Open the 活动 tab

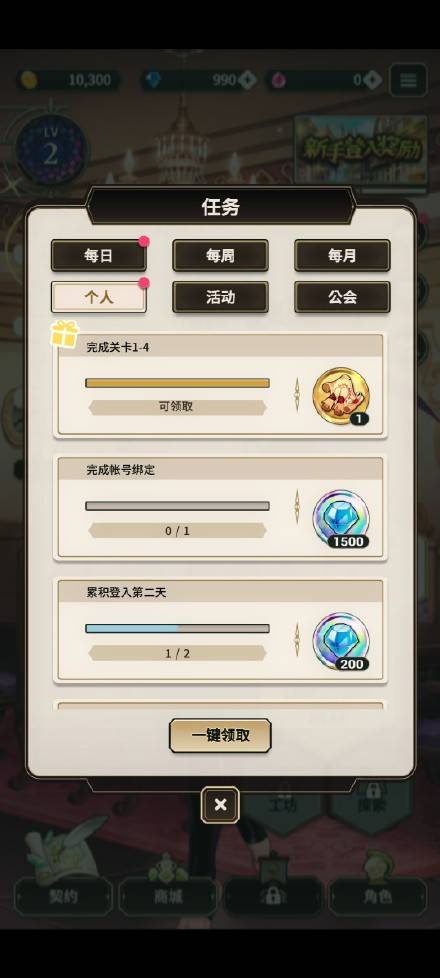220,297
